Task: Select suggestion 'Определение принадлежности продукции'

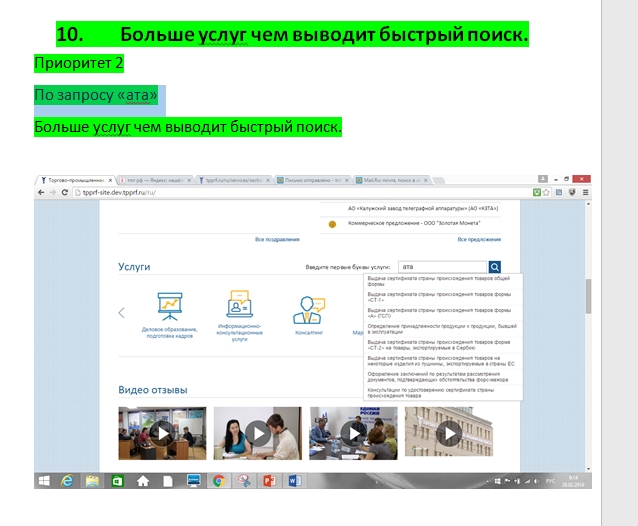Action: (x=443, y=329)
